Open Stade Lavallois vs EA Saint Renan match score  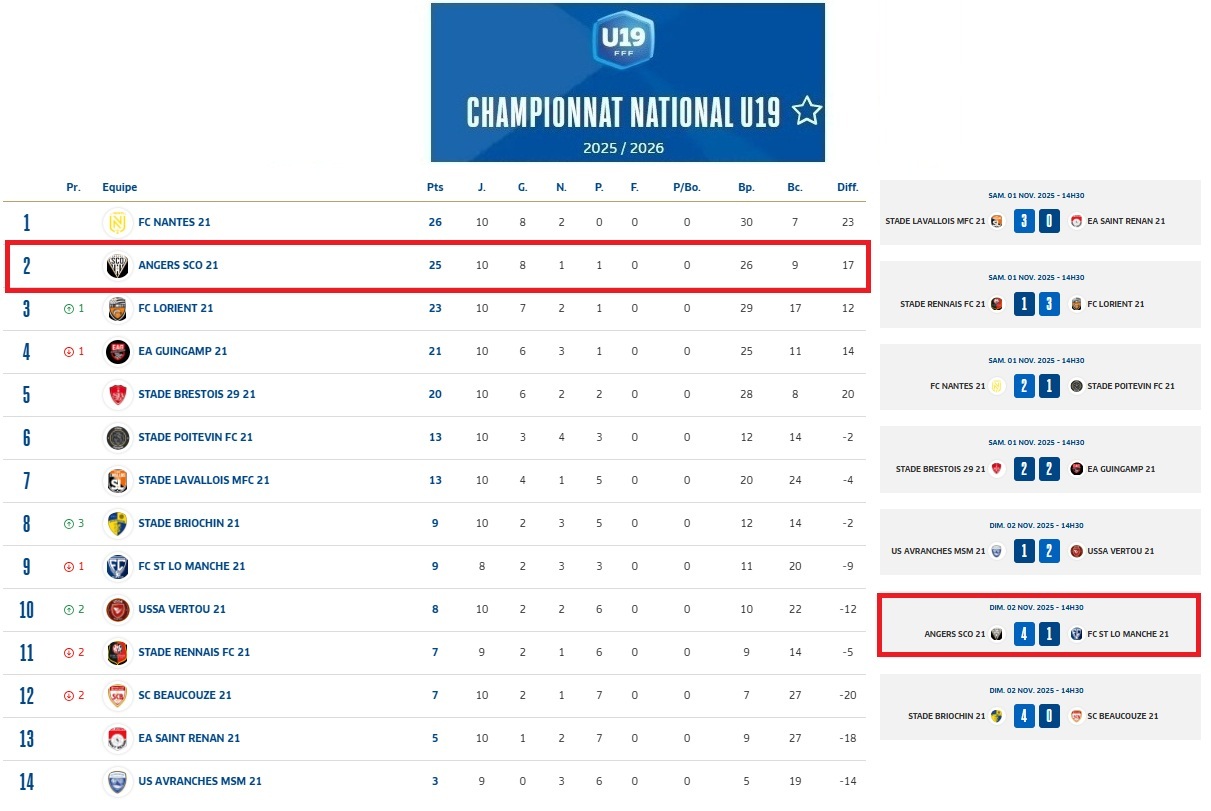pyautogui.click(x=1035, y=221)
